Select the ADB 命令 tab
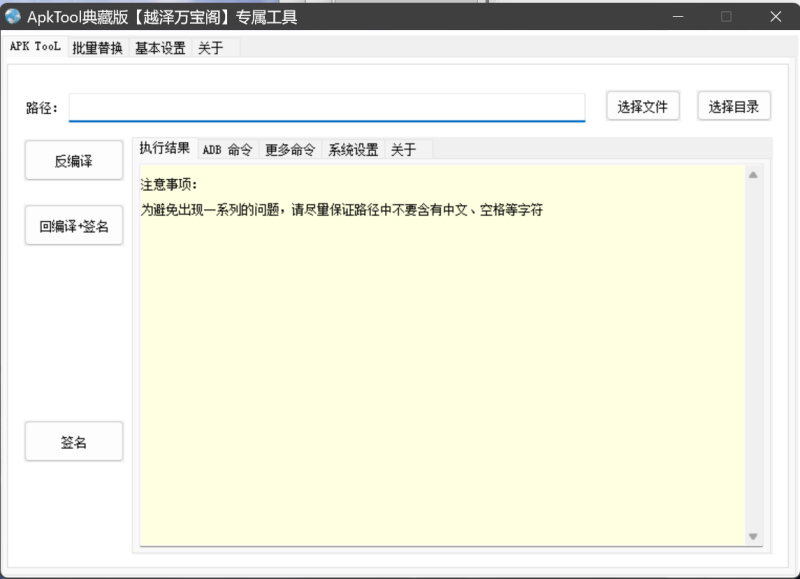 (228, 149)
